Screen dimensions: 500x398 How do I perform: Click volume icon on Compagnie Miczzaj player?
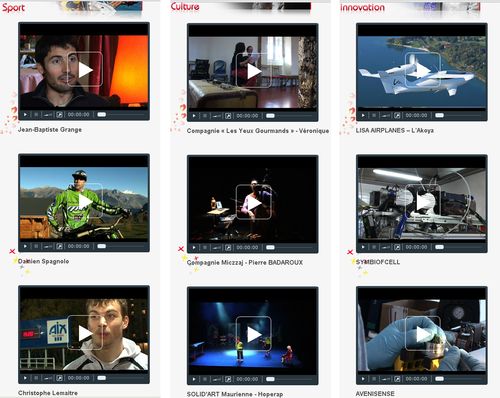tap(217, 248)
